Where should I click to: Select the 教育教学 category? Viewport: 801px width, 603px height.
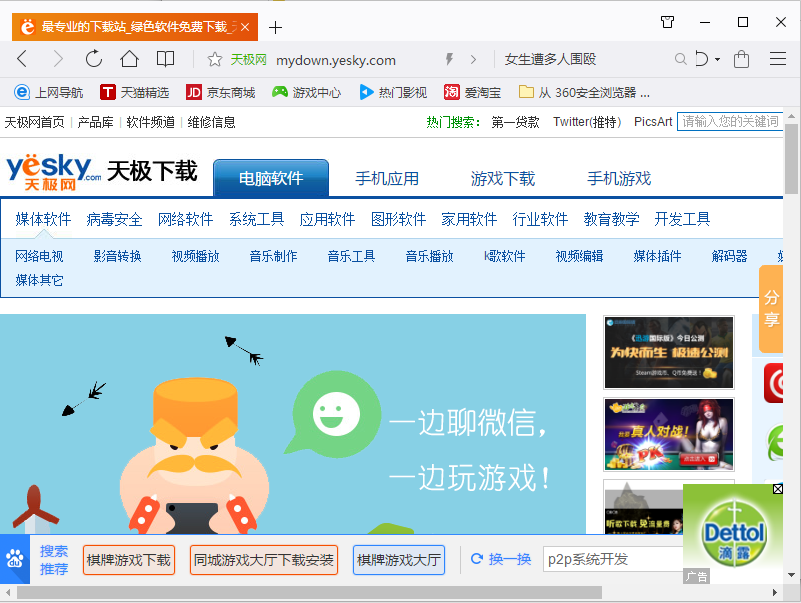coord(611,219)
